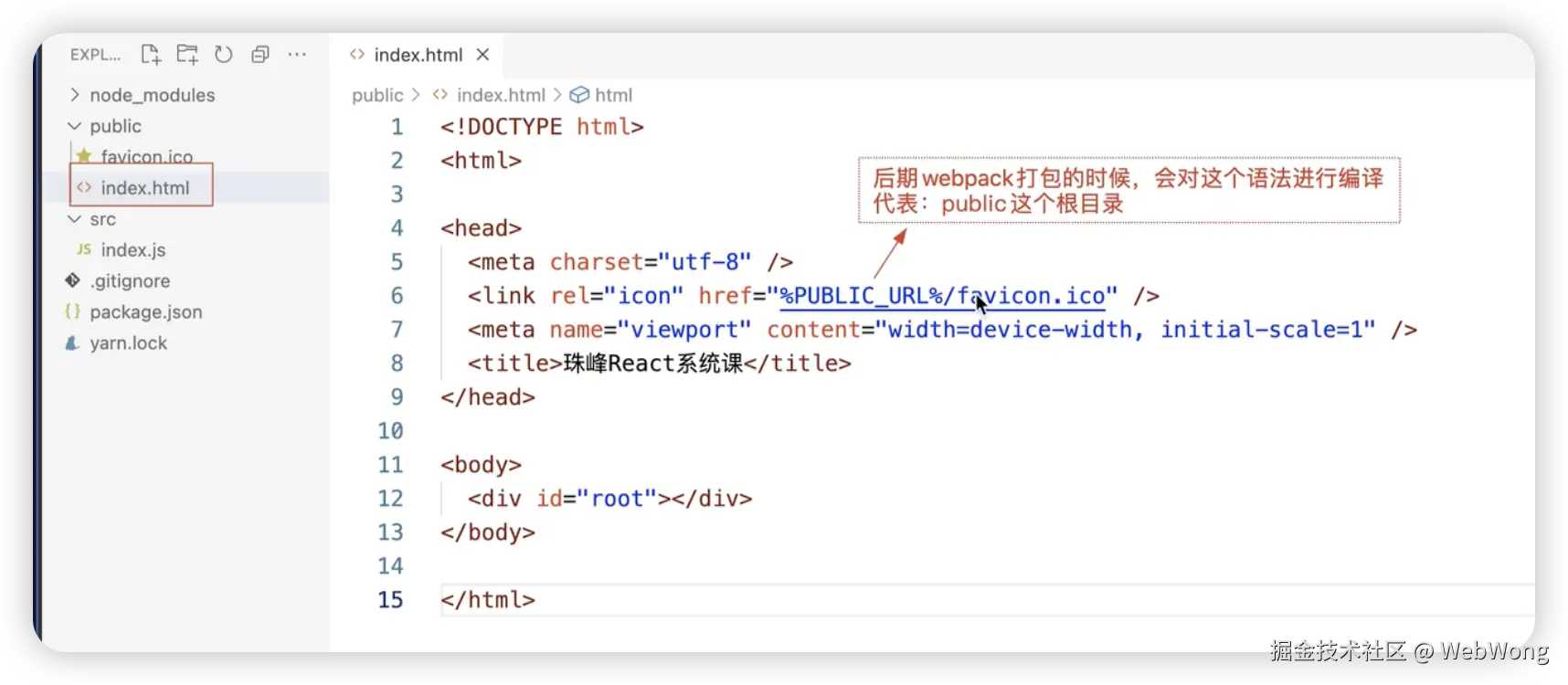Close the index.html editor tab
1568x685 pixels.
click(x=483, y=55)
